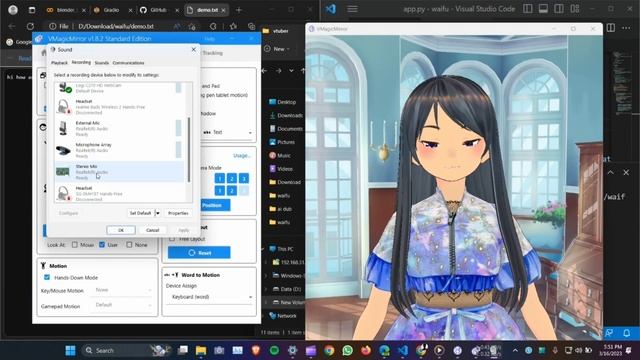Click Customize Layout icon in VS Code
The height and width of the screenshot is (360, 640).
point(575,9)
